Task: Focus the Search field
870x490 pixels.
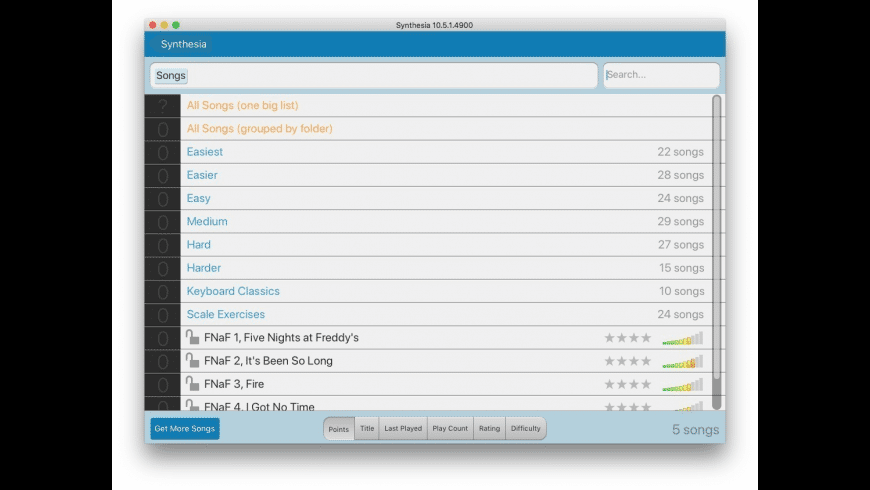Action: pyautogui.click(x=661, y=75)
